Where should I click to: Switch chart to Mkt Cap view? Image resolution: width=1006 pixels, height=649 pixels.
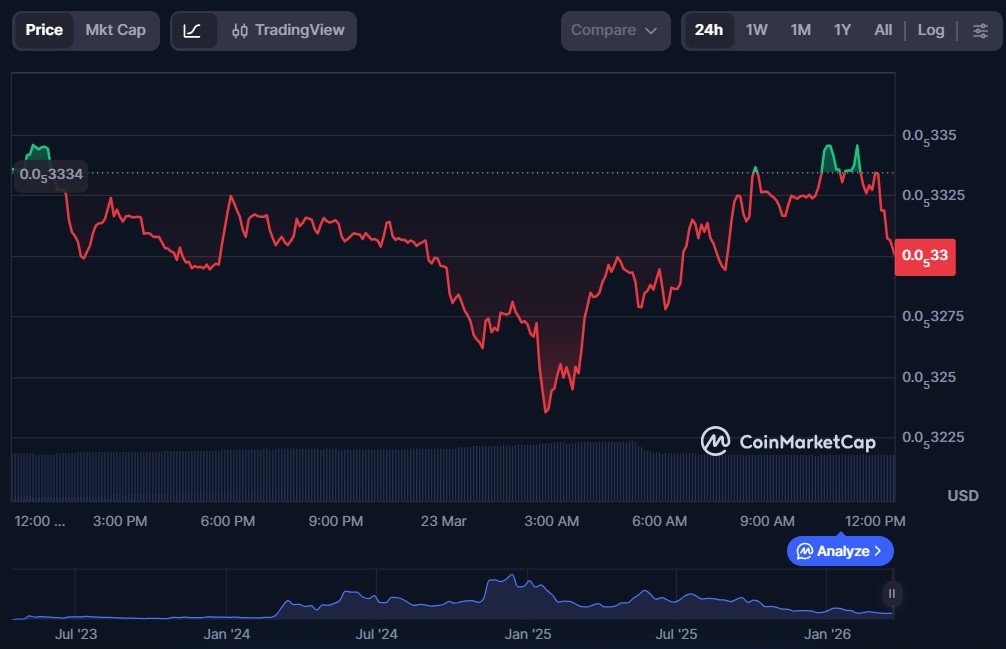[x=115, y=30]
